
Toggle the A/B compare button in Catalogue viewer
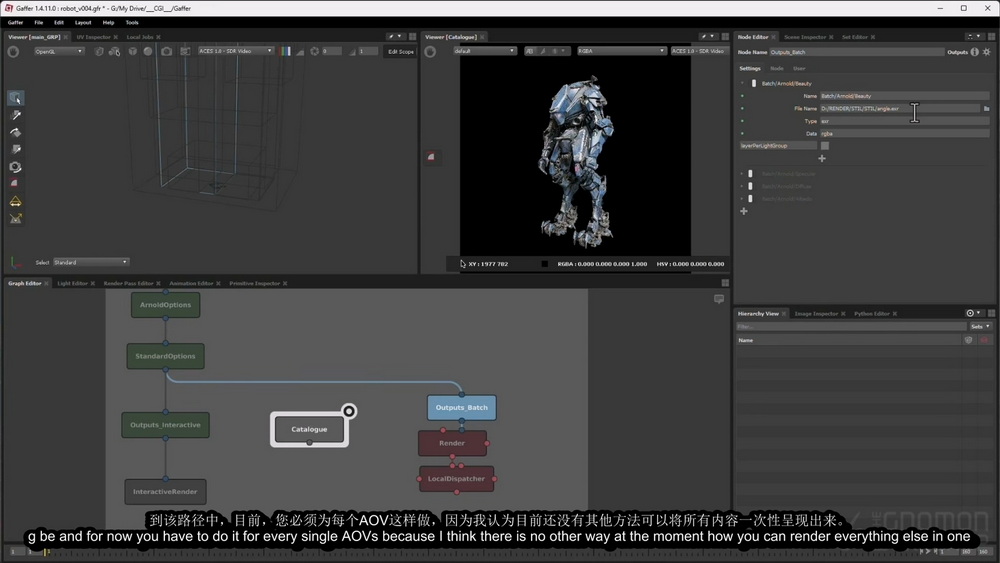529,51
